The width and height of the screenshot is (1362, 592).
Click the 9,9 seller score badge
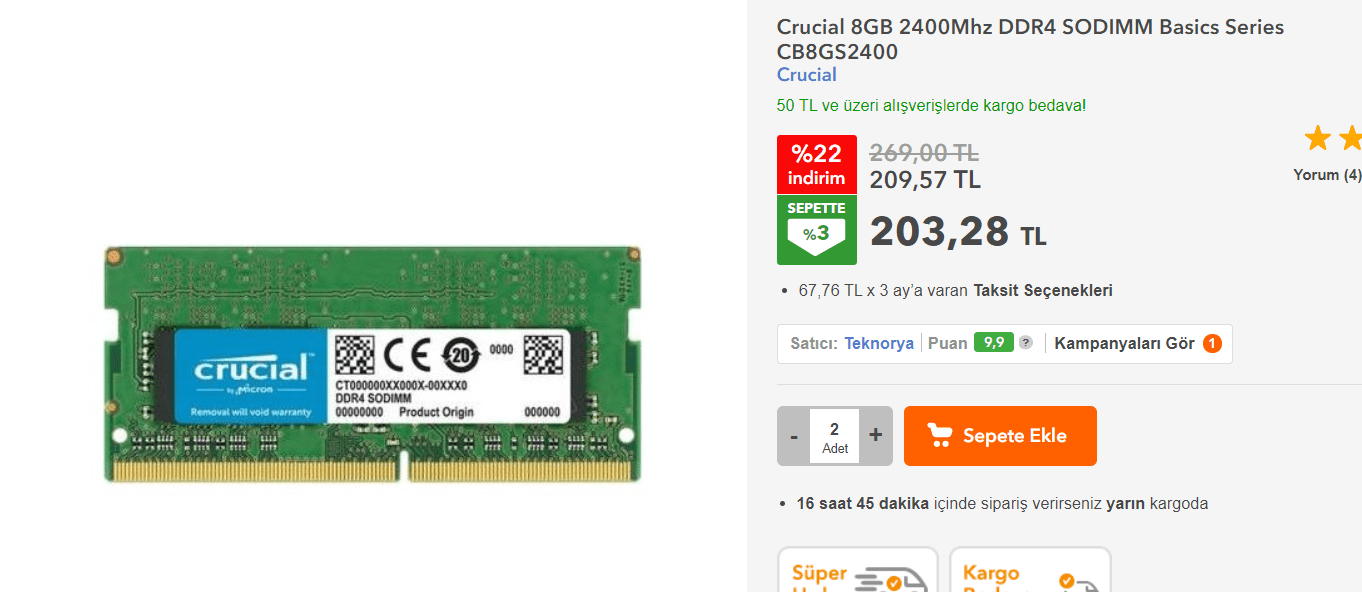[x=993, y=343]
